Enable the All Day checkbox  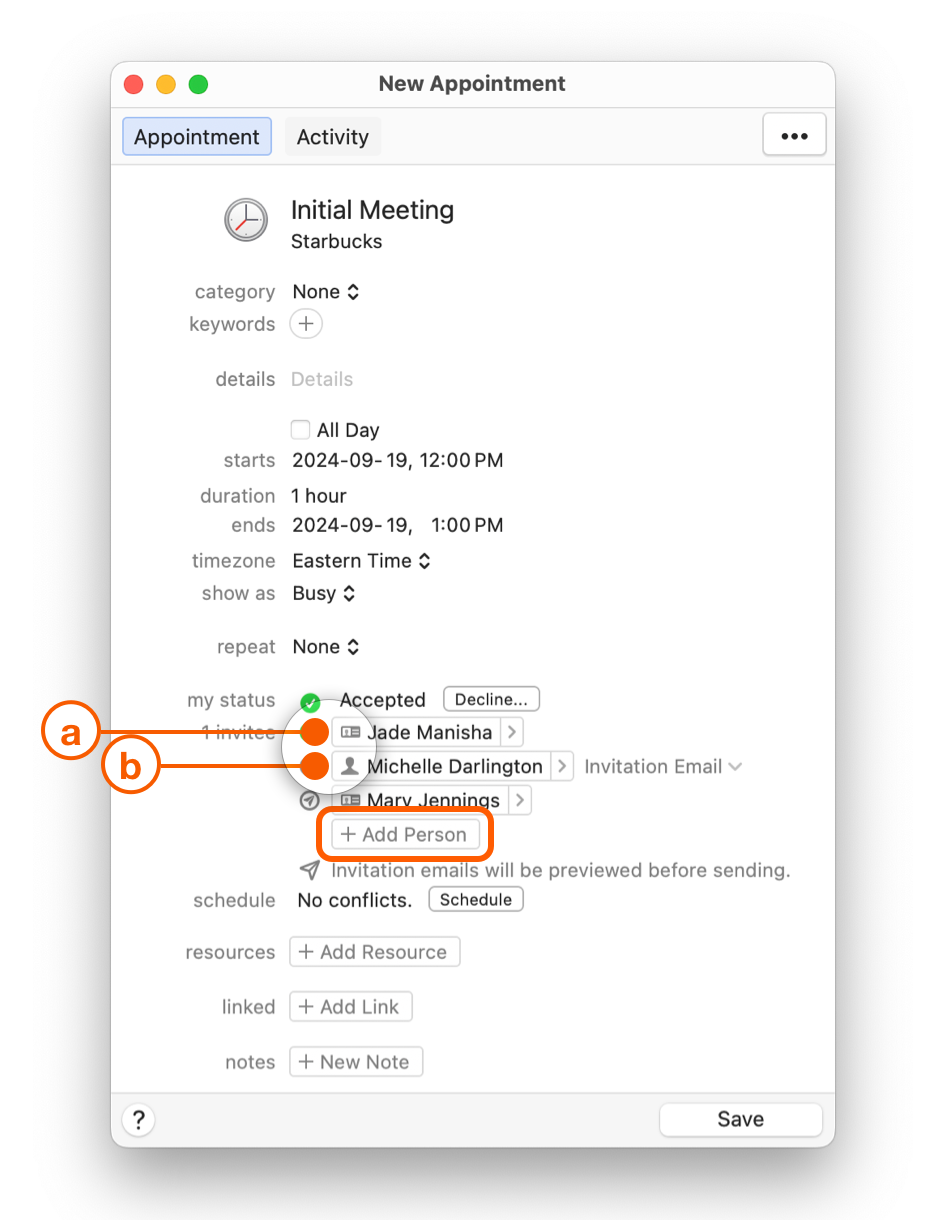(x=300, y=430)
